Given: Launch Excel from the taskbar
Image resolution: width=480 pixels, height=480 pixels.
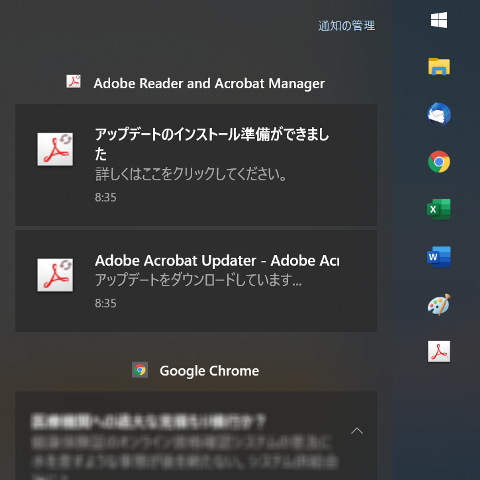Looking at the screenshot, I should 439,209.
